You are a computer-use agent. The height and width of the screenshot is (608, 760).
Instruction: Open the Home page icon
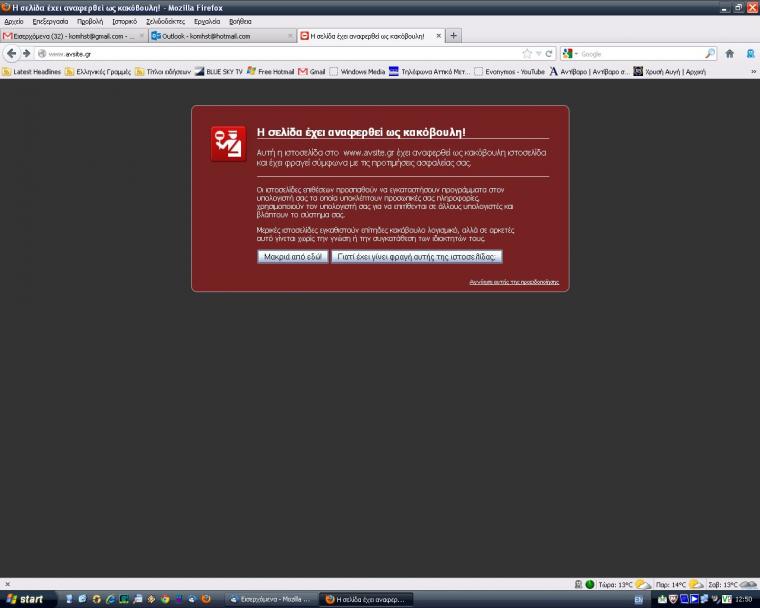click(729, 54)
